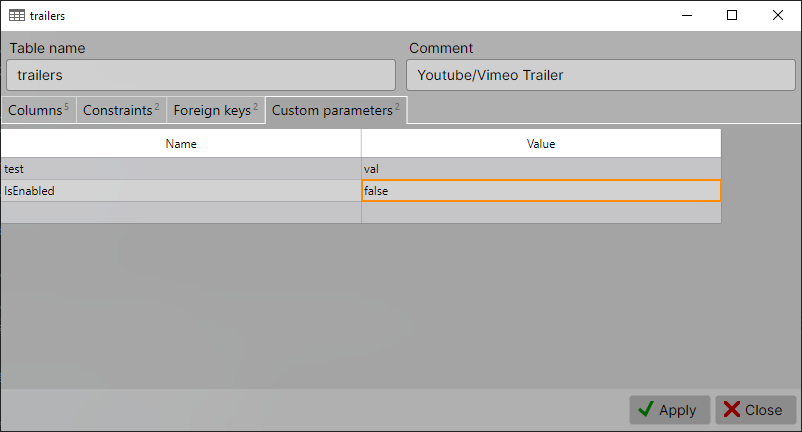This screenshot has height=432, width=802.
Task: Click the 'false' value cell
Action: coord(541,191)
